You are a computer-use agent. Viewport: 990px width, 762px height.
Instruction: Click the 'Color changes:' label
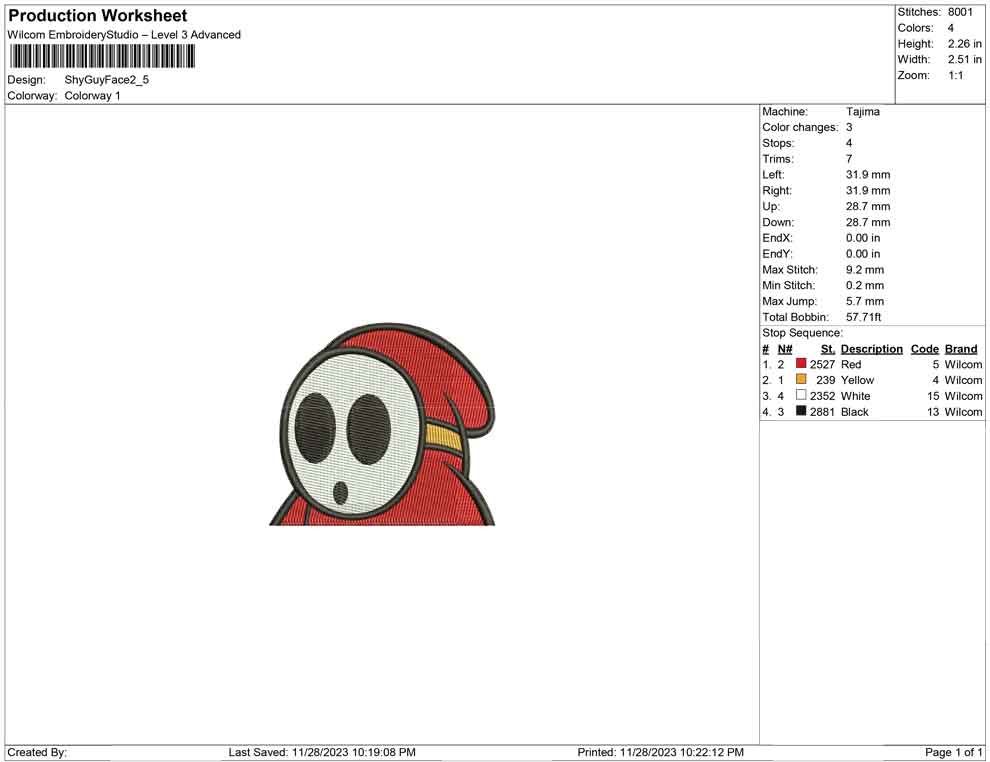800,128
